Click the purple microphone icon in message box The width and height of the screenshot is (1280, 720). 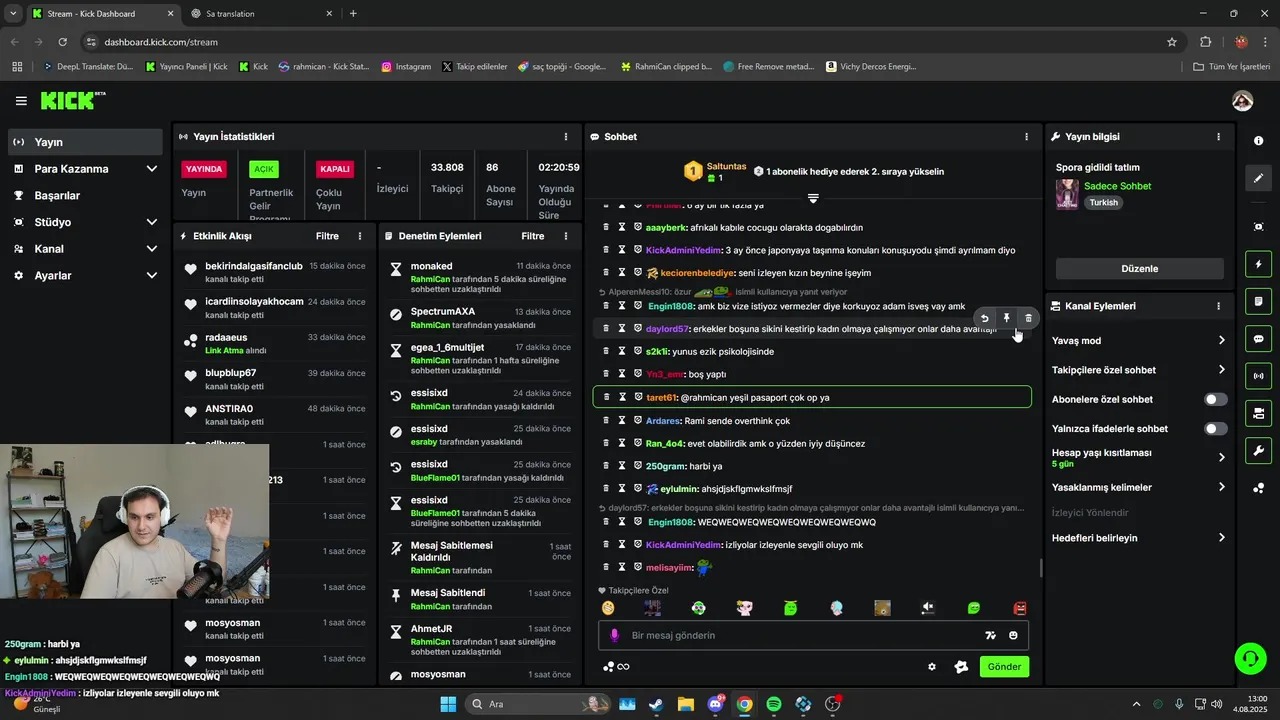tap(615, 635)
